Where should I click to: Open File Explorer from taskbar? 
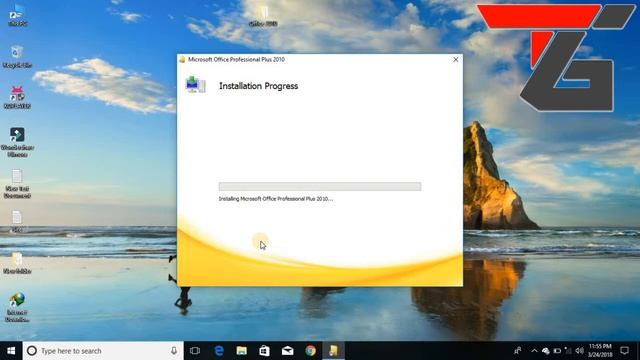coord(242,351)
